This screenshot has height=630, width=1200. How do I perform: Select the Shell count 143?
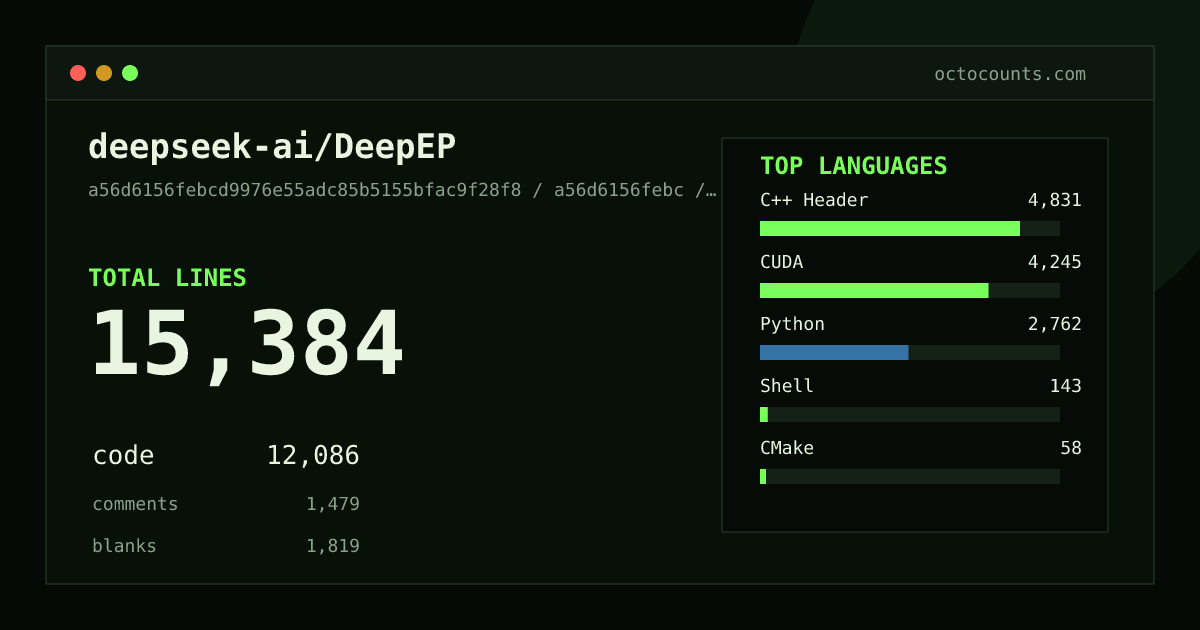1066,386
